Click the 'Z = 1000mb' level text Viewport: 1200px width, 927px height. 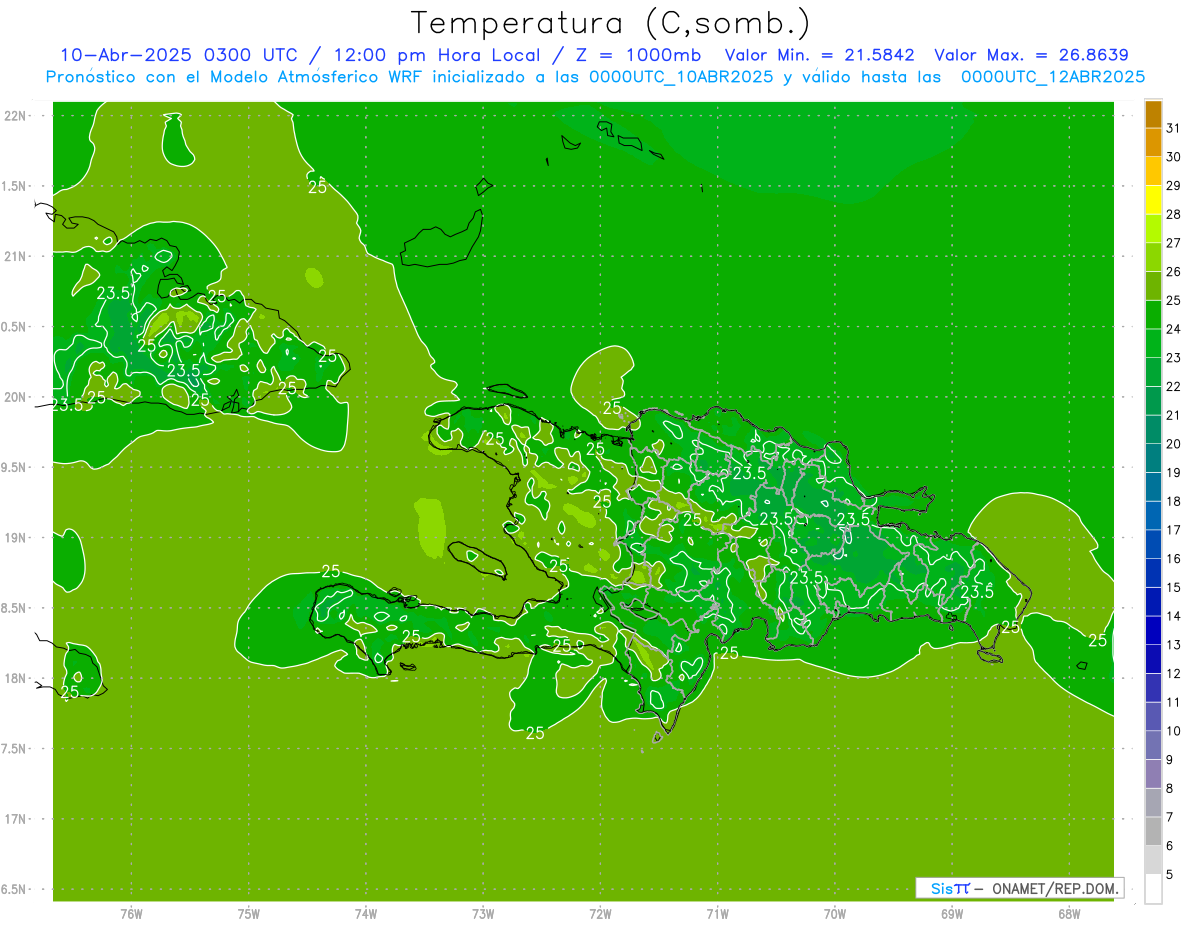coord(638,55)
